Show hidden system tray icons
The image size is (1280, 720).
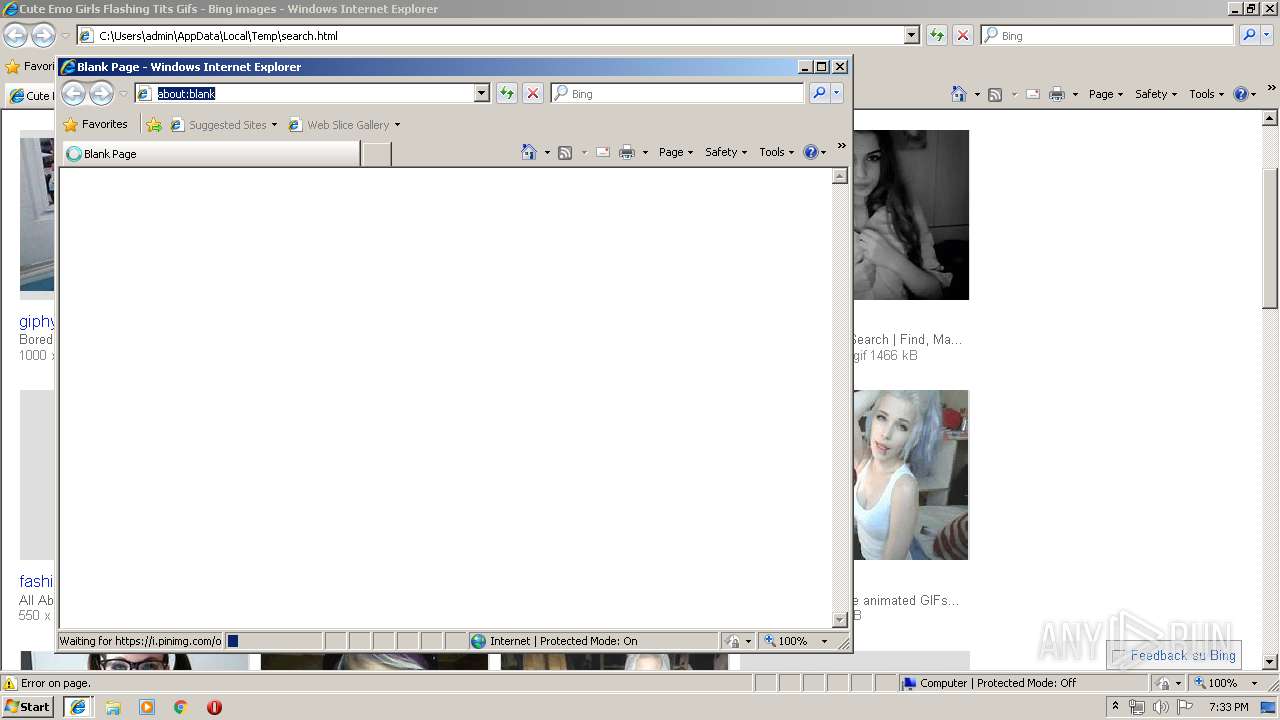1115,707
